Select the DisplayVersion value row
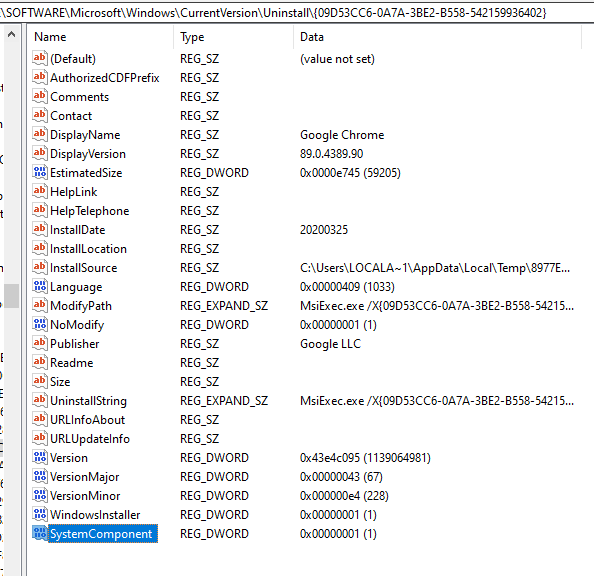 point(303,153)
